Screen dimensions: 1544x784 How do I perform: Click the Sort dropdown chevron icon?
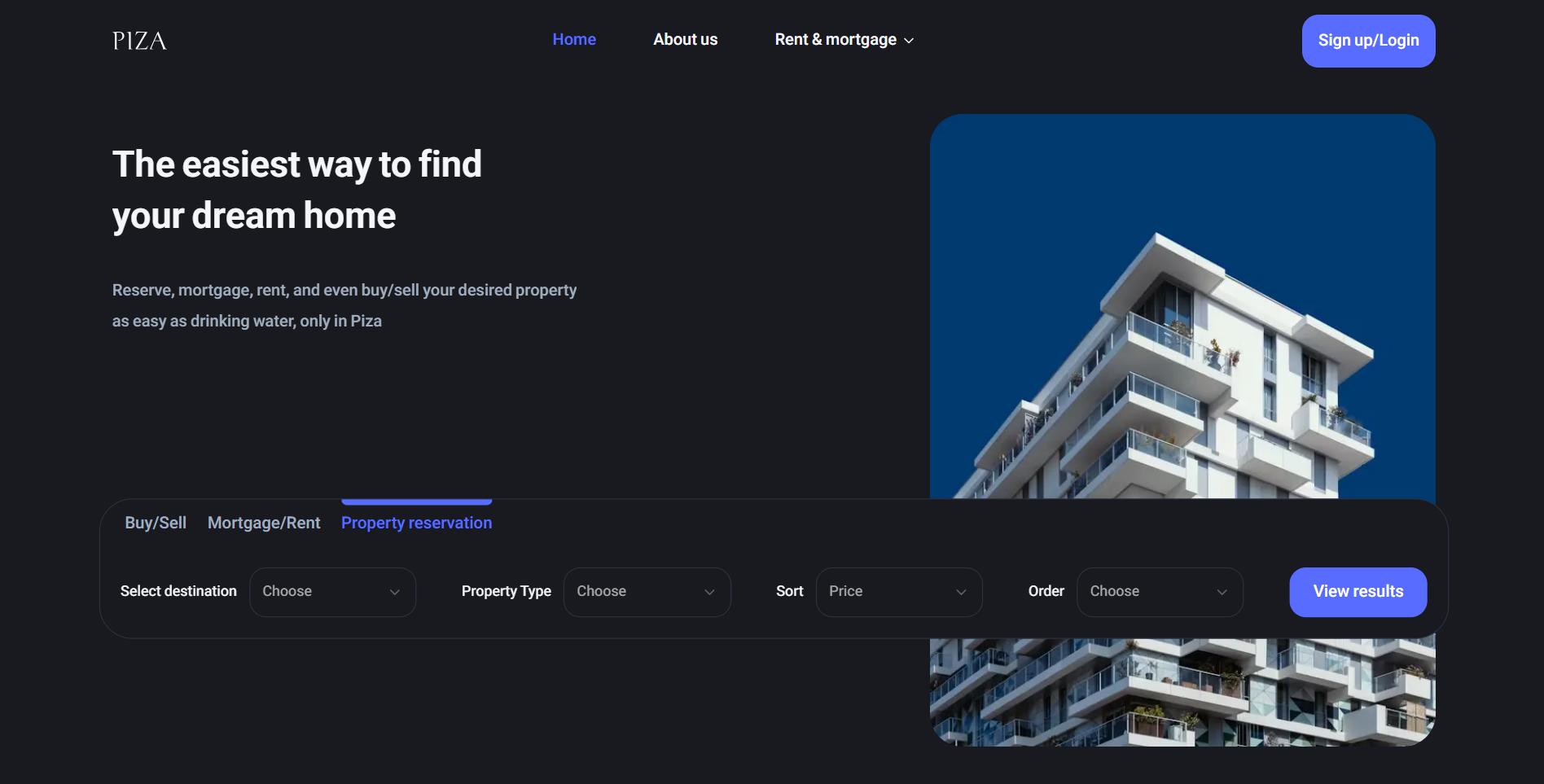point(961,592)
